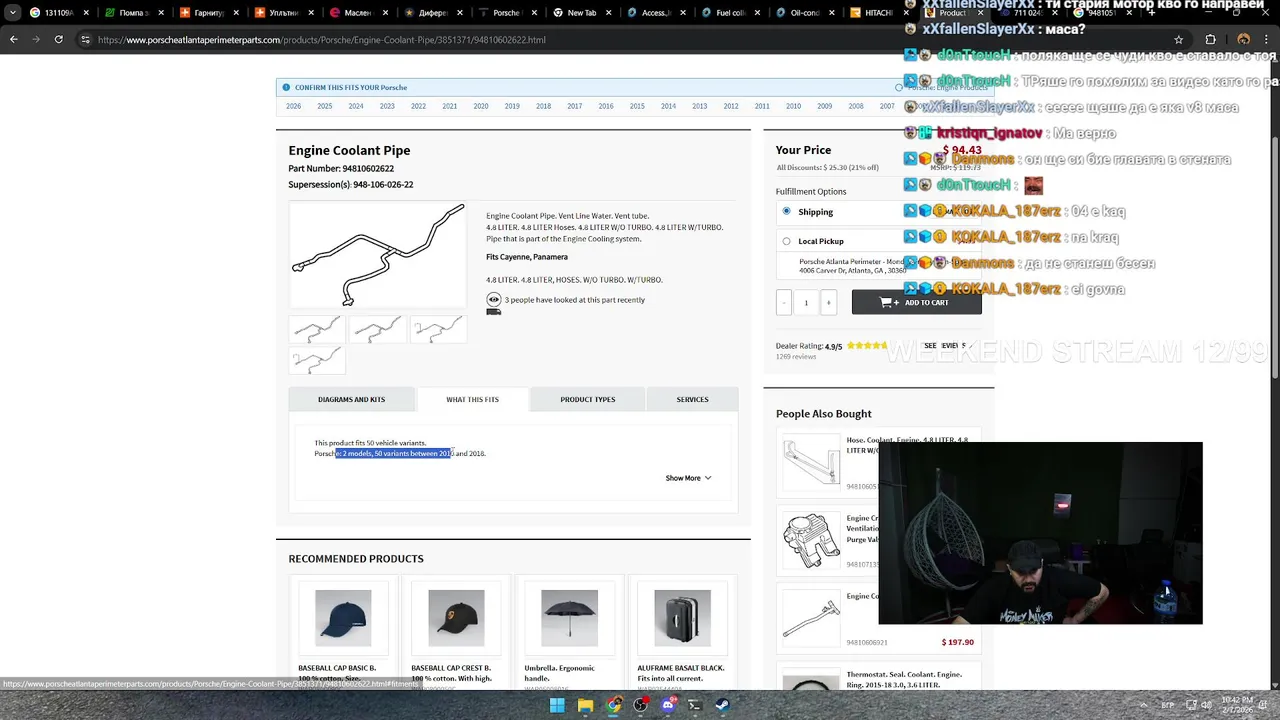The width and height of the screenshot is (1280, 720).
Task: Open the Aluframe Basalt Black product
Action: 682,618
